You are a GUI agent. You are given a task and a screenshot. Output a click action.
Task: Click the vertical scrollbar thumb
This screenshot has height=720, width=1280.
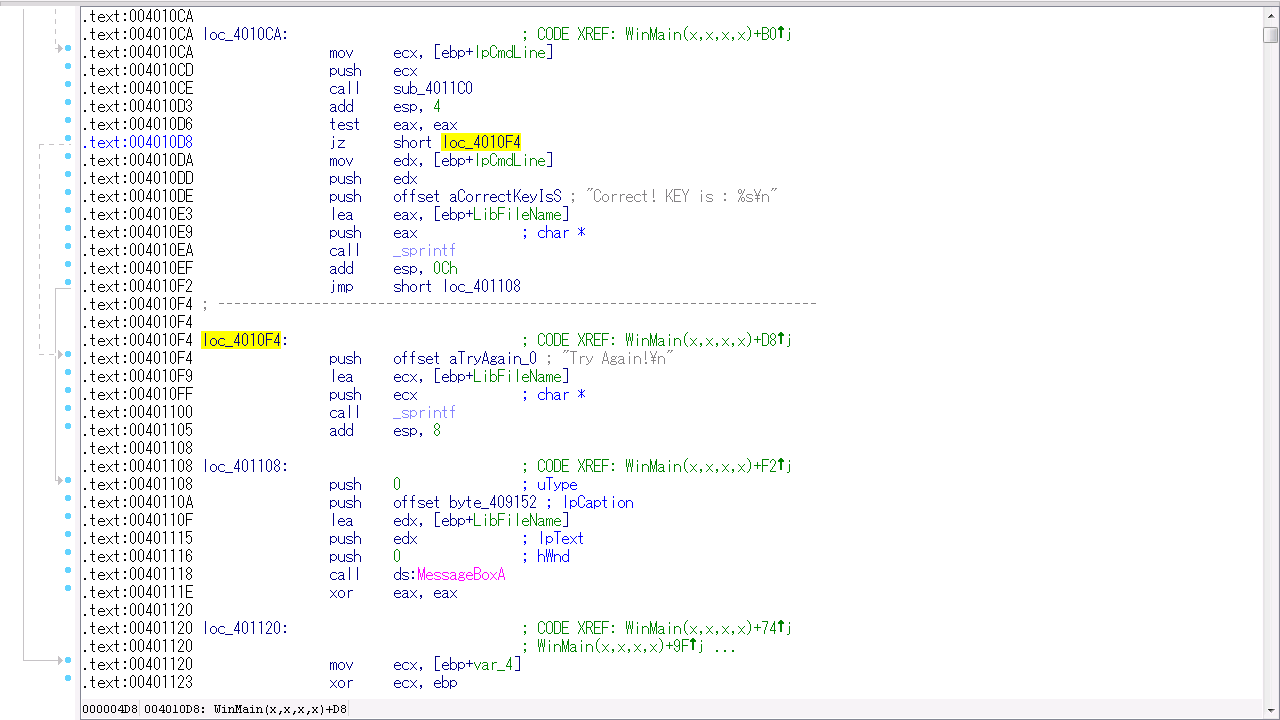(x=1270, y=35)
